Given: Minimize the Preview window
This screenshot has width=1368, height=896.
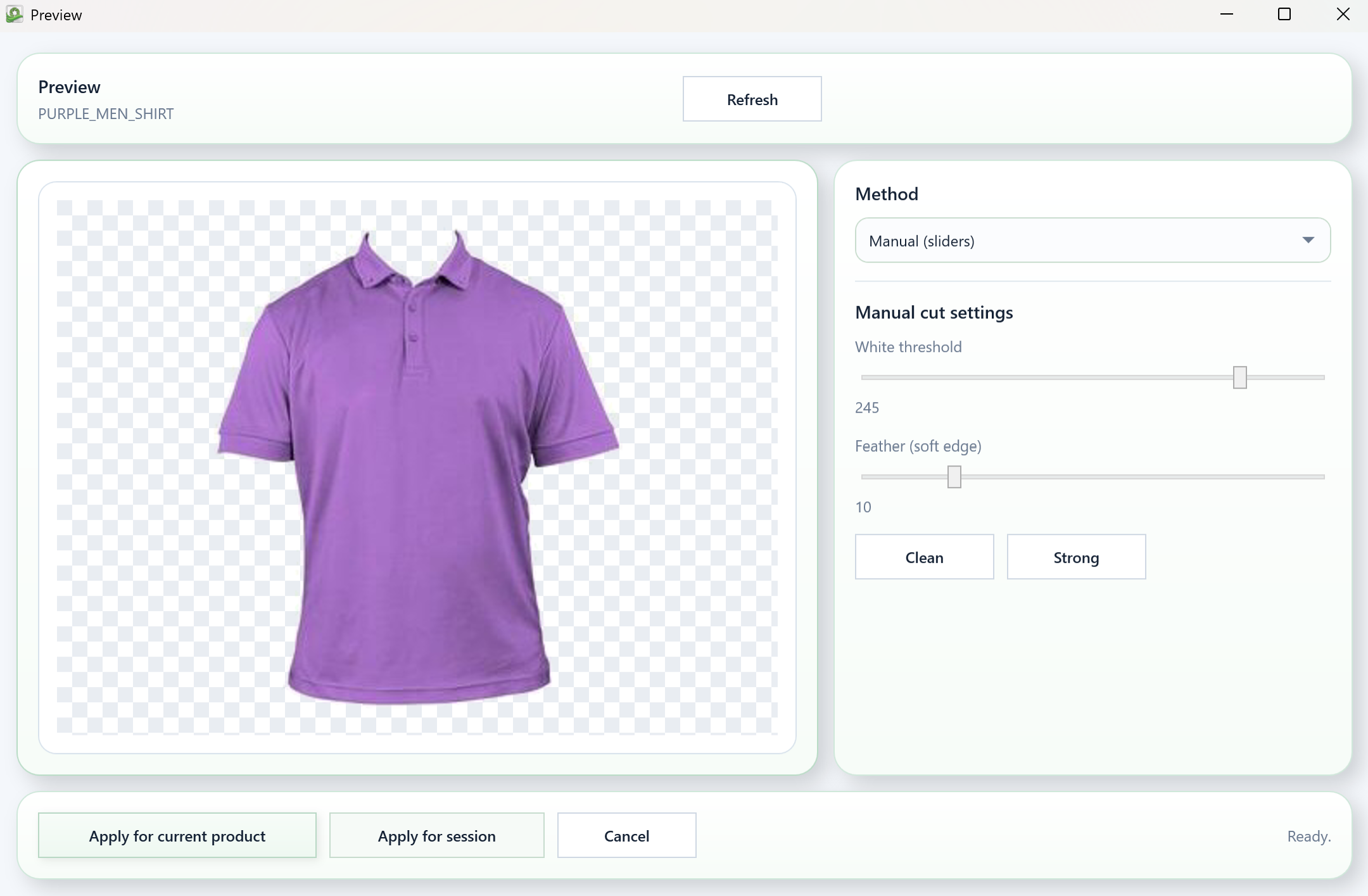Looking at the screenshot, I should click(x=1227, y=15).
